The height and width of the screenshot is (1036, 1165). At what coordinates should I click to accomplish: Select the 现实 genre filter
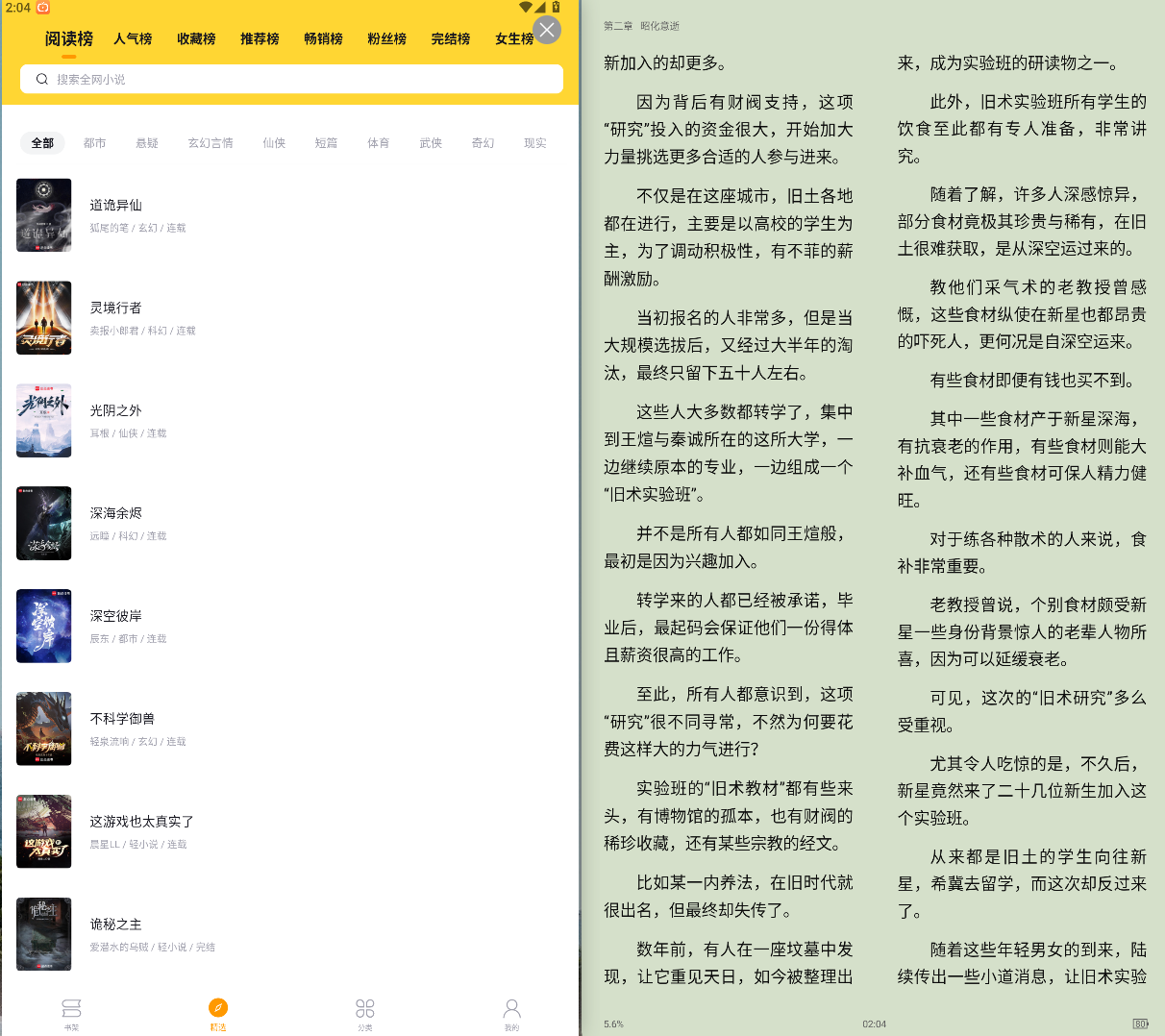coord(535,143)
